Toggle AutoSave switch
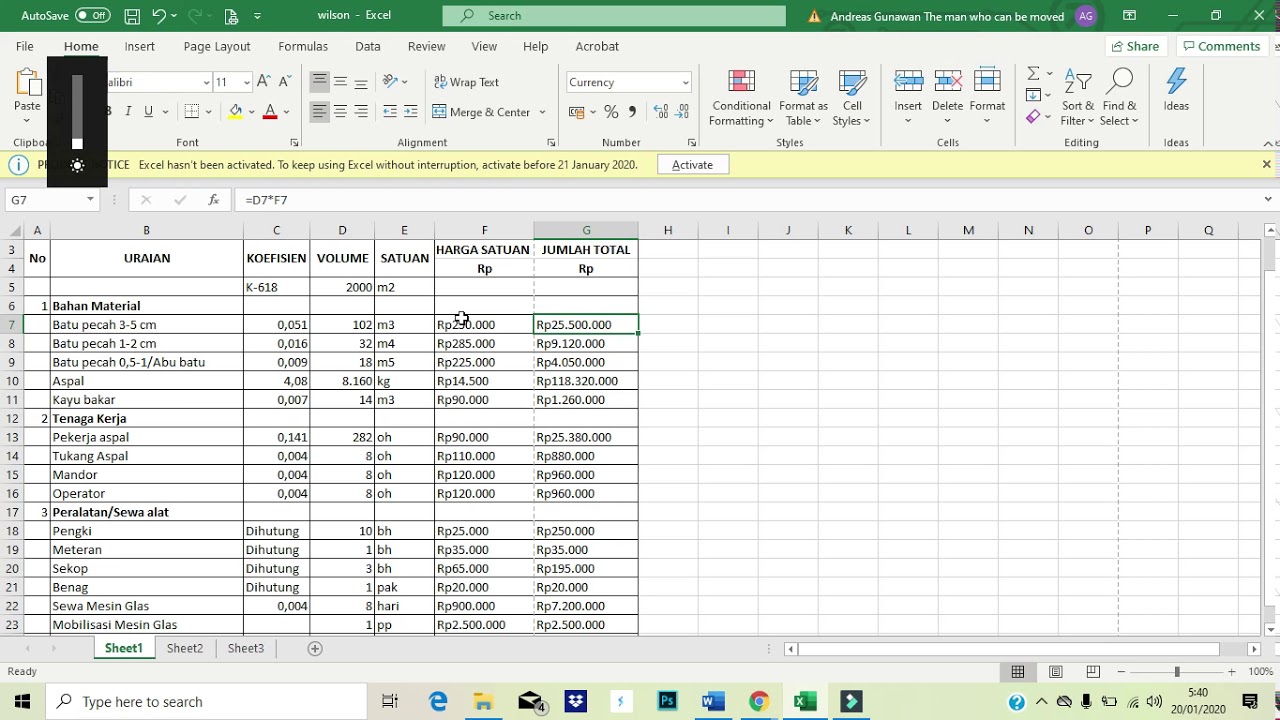Screen dimensions: 1280x720 (92, 16)
